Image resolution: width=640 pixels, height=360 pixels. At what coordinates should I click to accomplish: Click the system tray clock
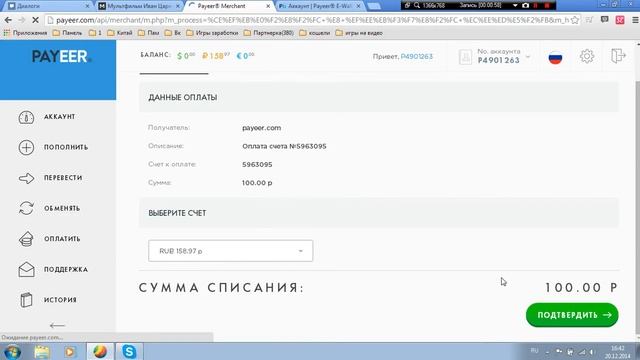coord(618,352)
